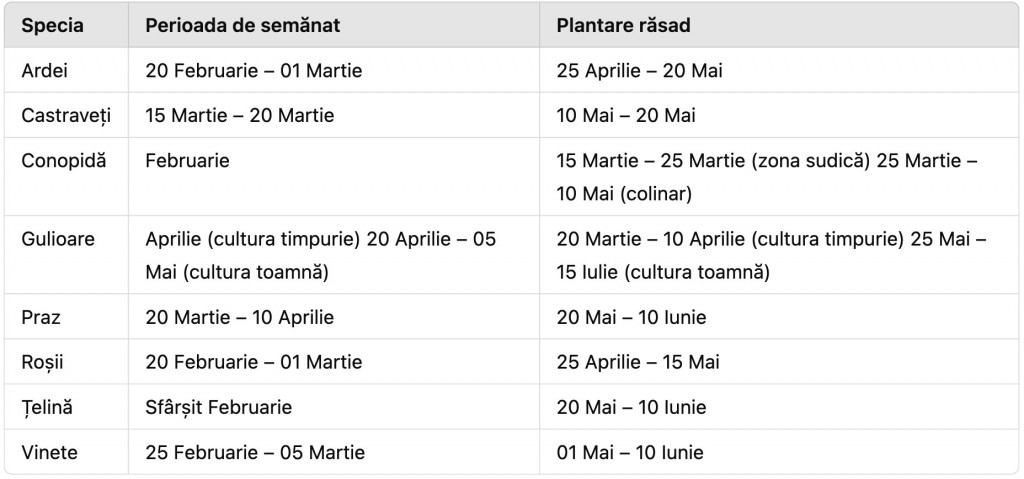The width and height of the screenshot is (1024, 479).
Task: Select the "Țelină" species cell
Action: coord(48,407)
